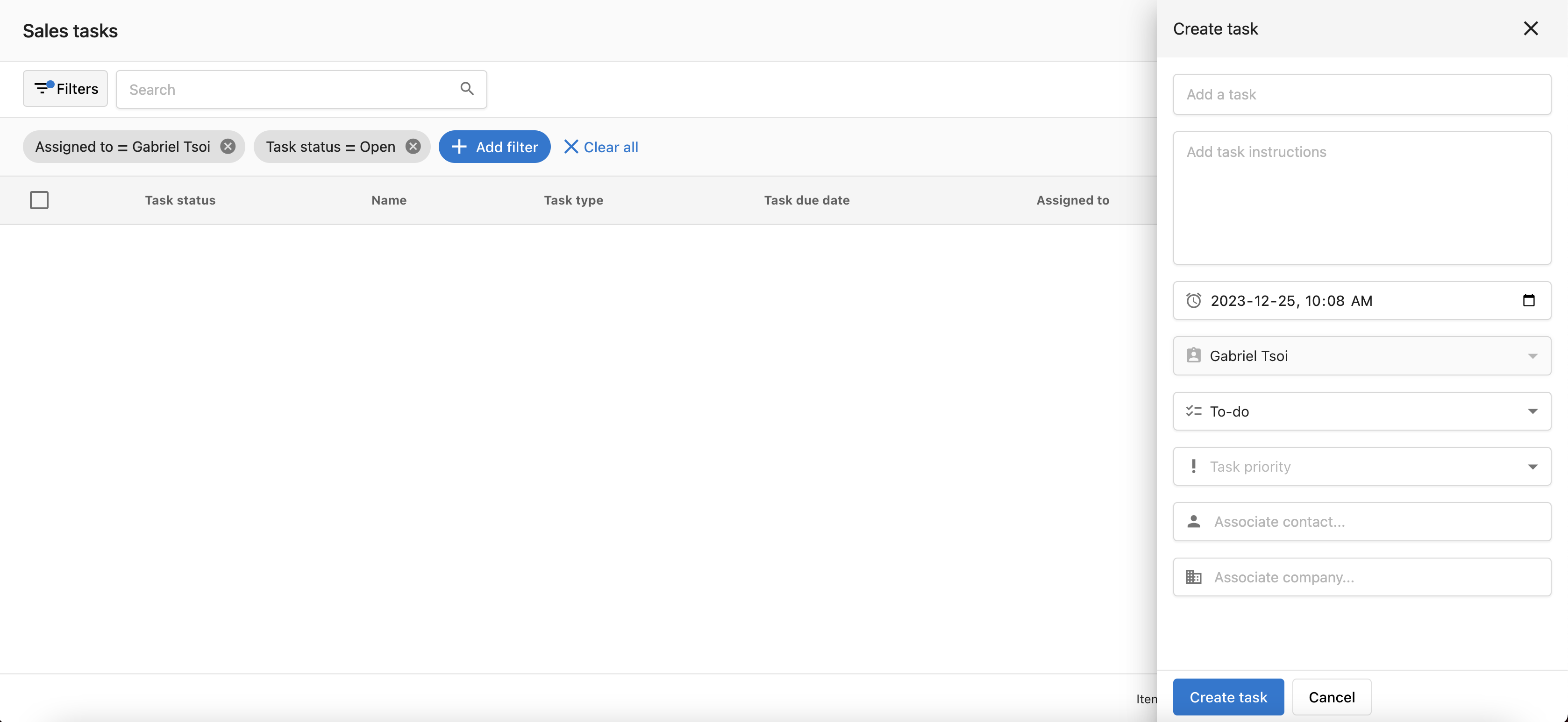
Task: Click the Create task button
Action: click(1228, 696)
